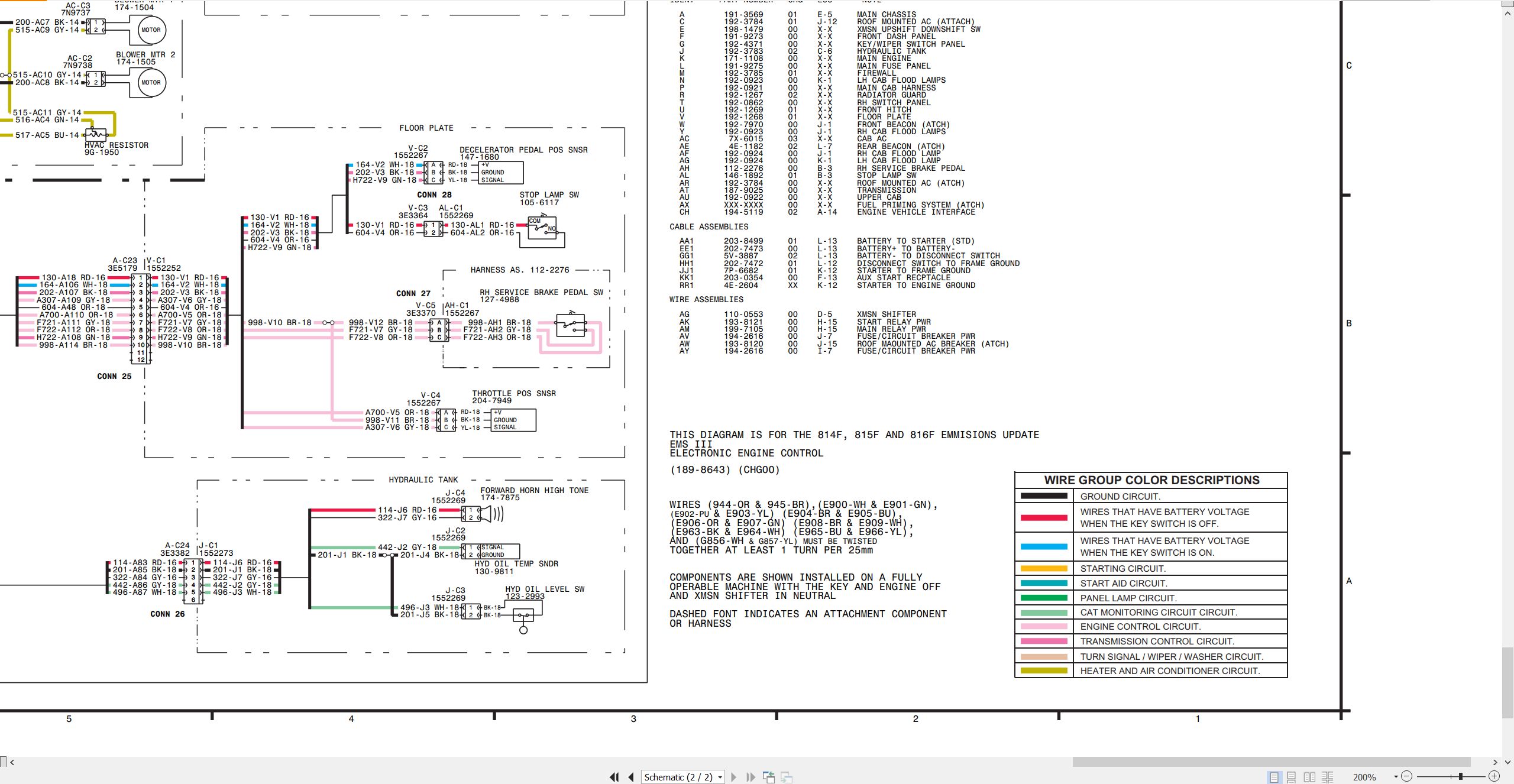Screen dimensions: 1514x784
Task: Go to the previous page
Action: tap(632, 777)
